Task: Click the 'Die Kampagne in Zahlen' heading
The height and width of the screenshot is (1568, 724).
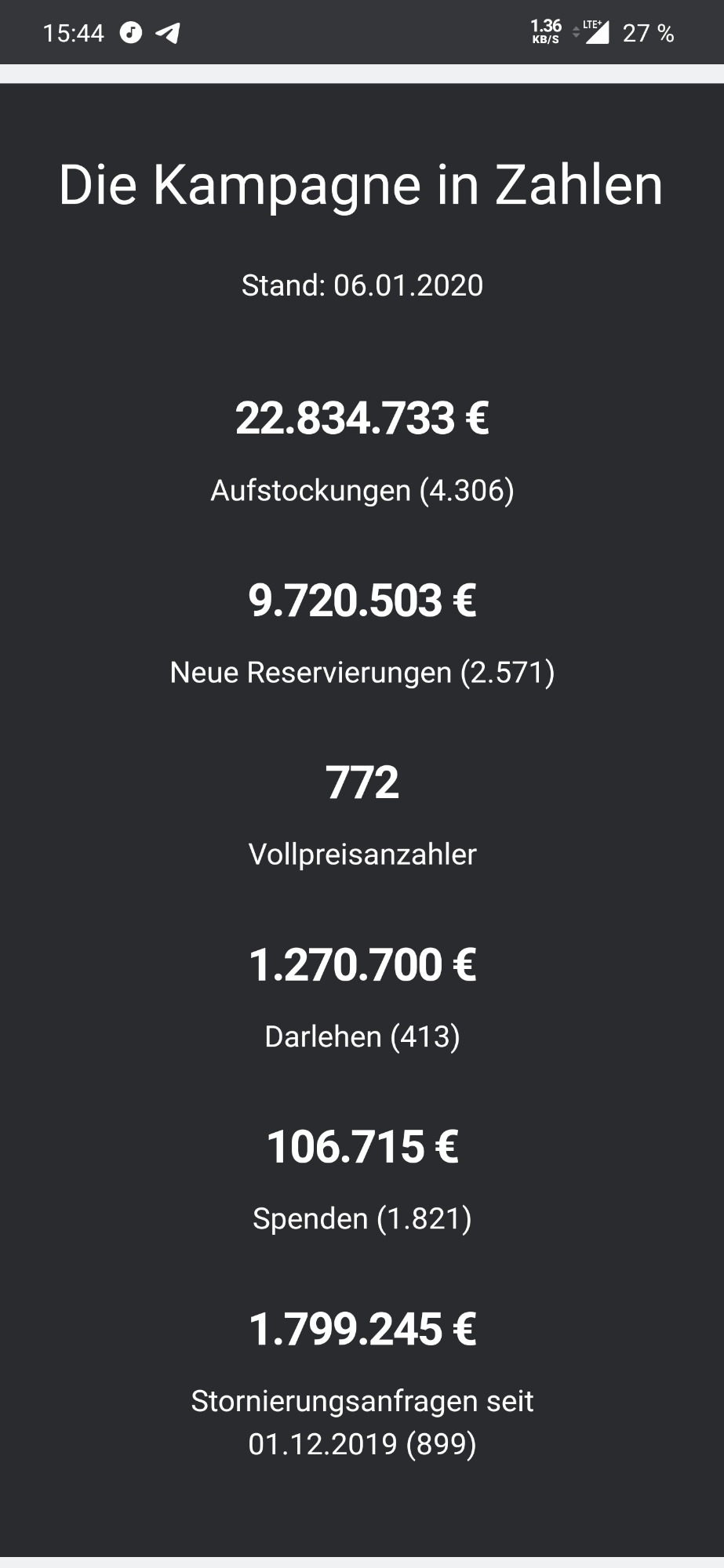Action: tap(362, 185)
